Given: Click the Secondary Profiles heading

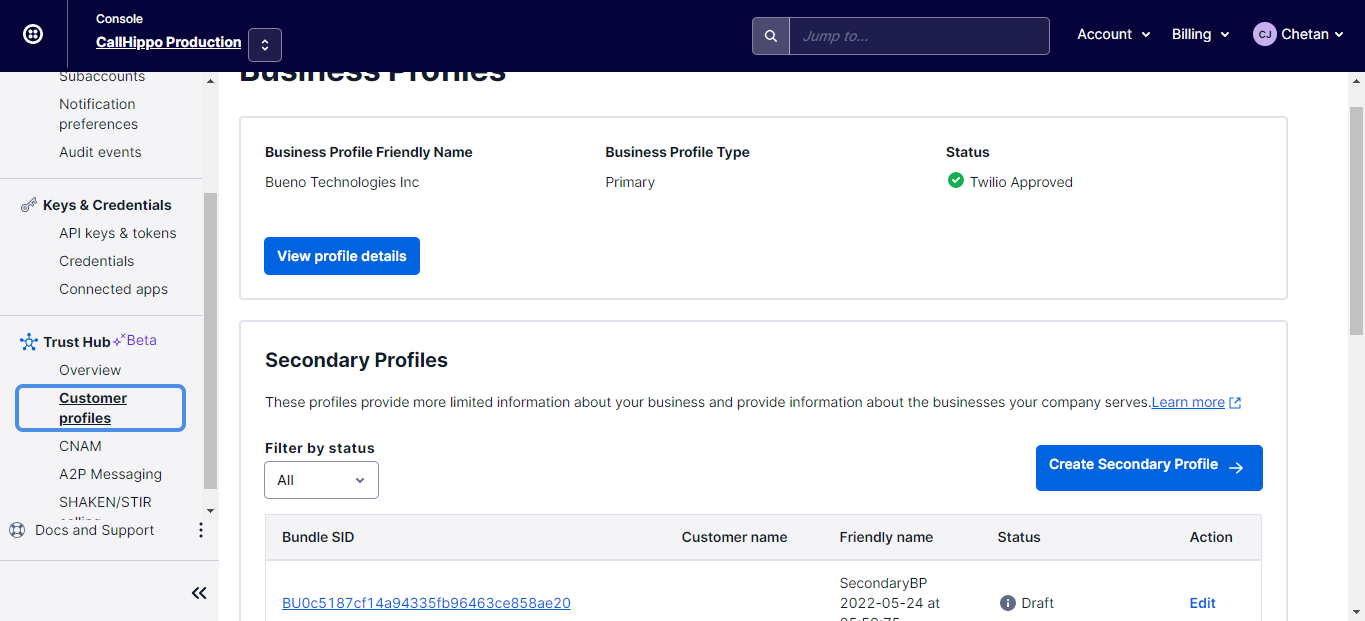Looking at the screenshot, I should (356, 360).
